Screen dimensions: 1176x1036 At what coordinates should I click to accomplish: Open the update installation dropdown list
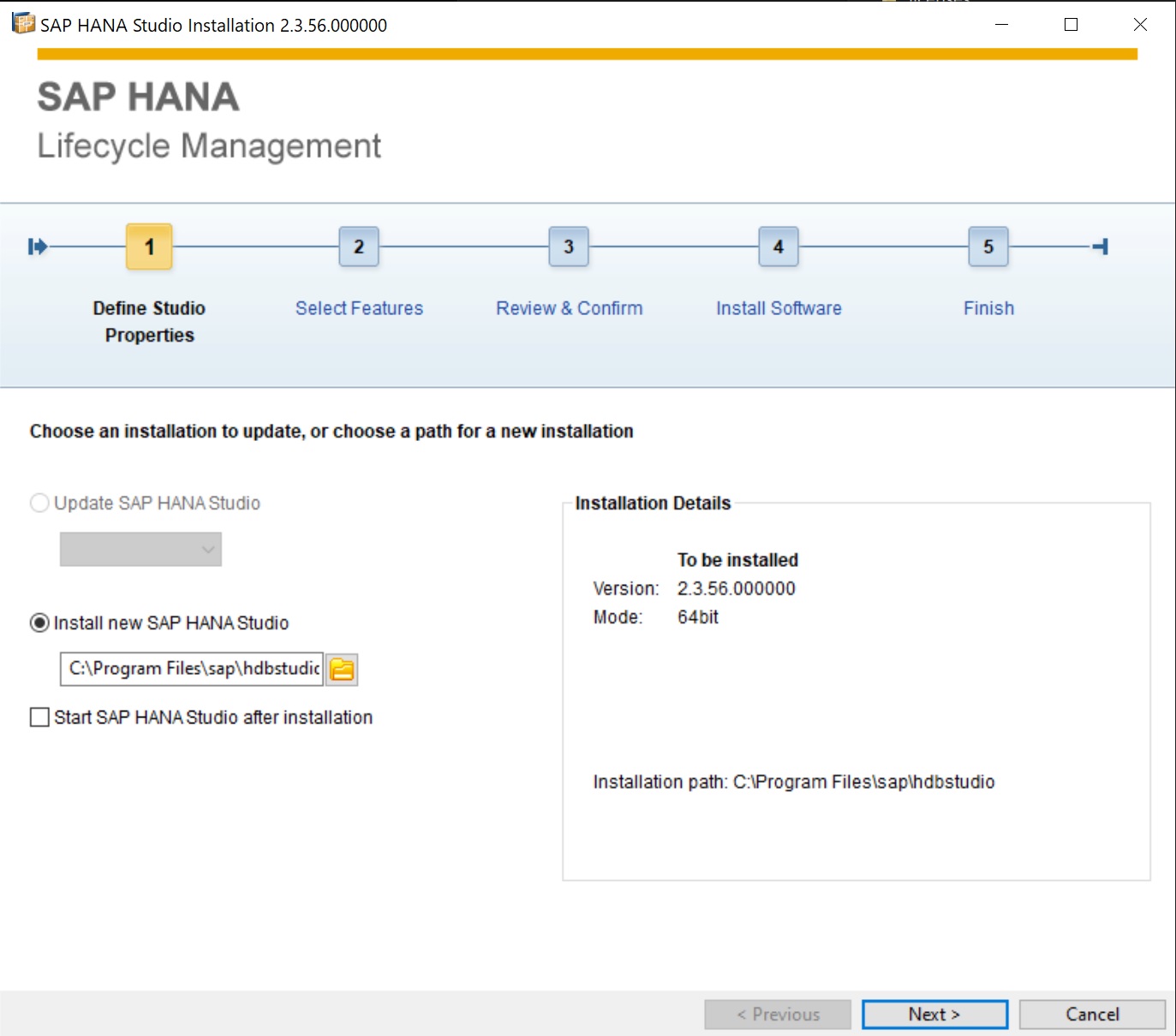coord(140,550)
